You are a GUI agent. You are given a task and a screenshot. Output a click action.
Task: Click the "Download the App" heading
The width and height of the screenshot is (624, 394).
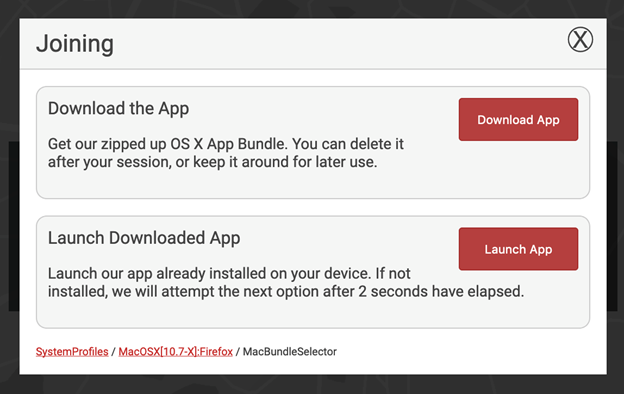pos(118,109)
